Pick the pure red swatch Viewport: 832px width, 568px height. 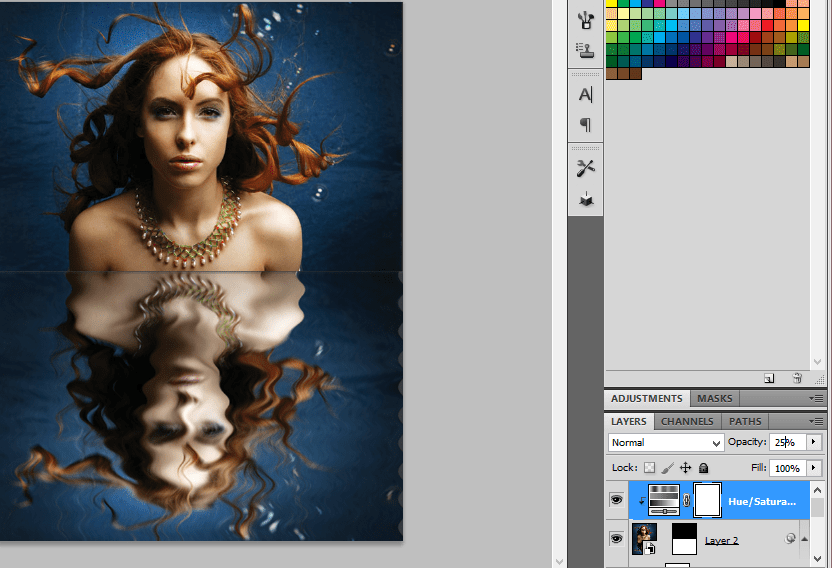click(767, 25)
